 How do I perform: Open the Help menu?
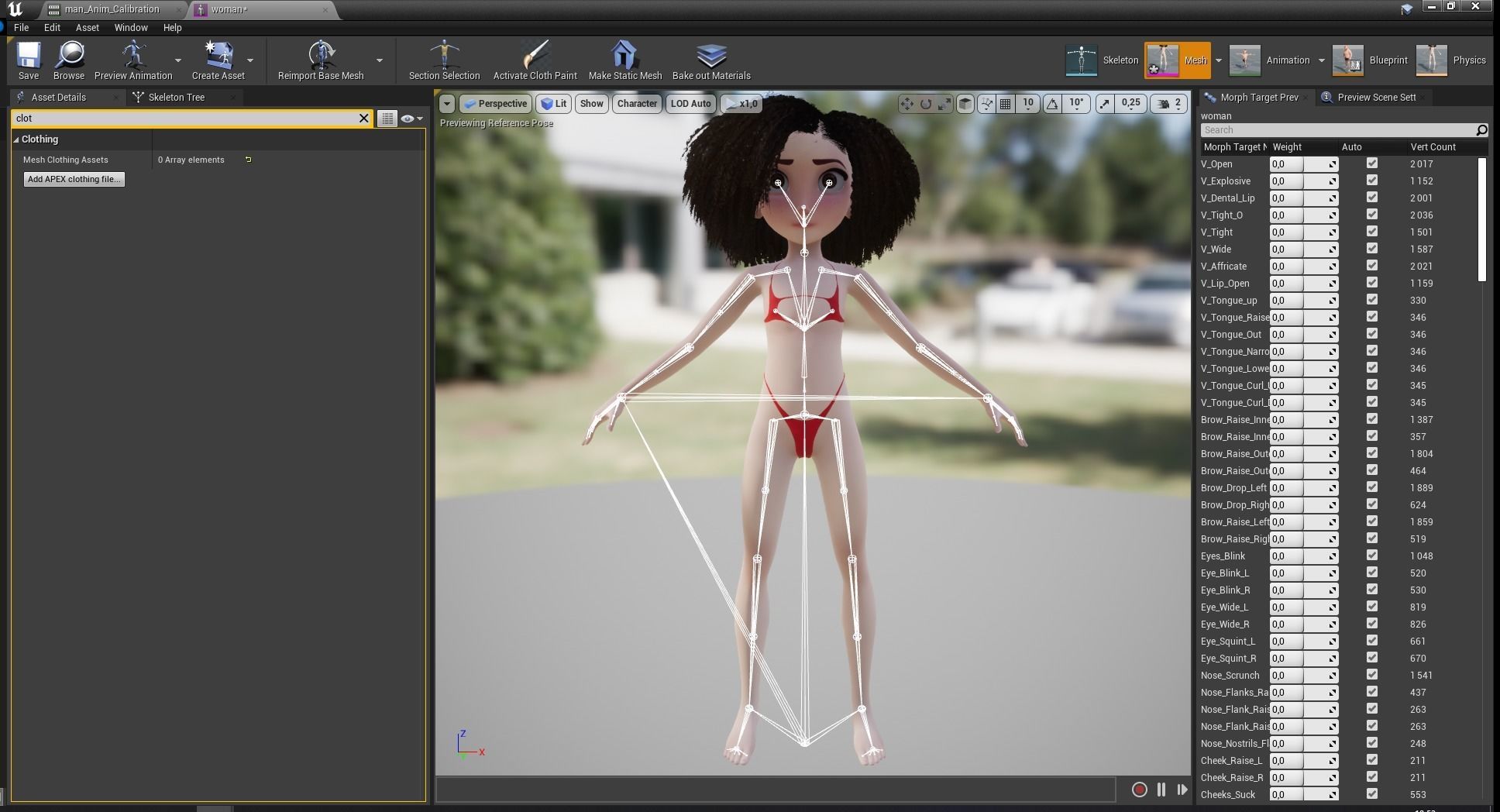coord(172,27)
